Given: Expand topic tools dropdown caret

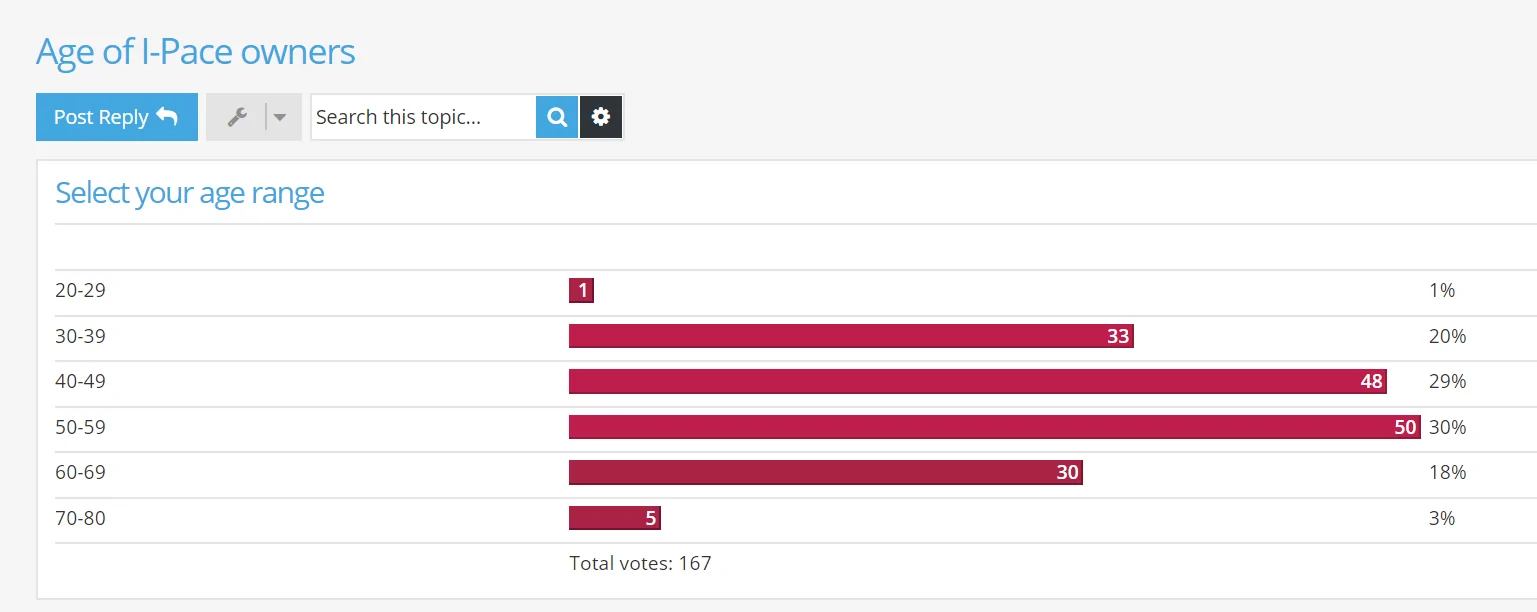Looking at the screenshot, I should pos(280,117).
